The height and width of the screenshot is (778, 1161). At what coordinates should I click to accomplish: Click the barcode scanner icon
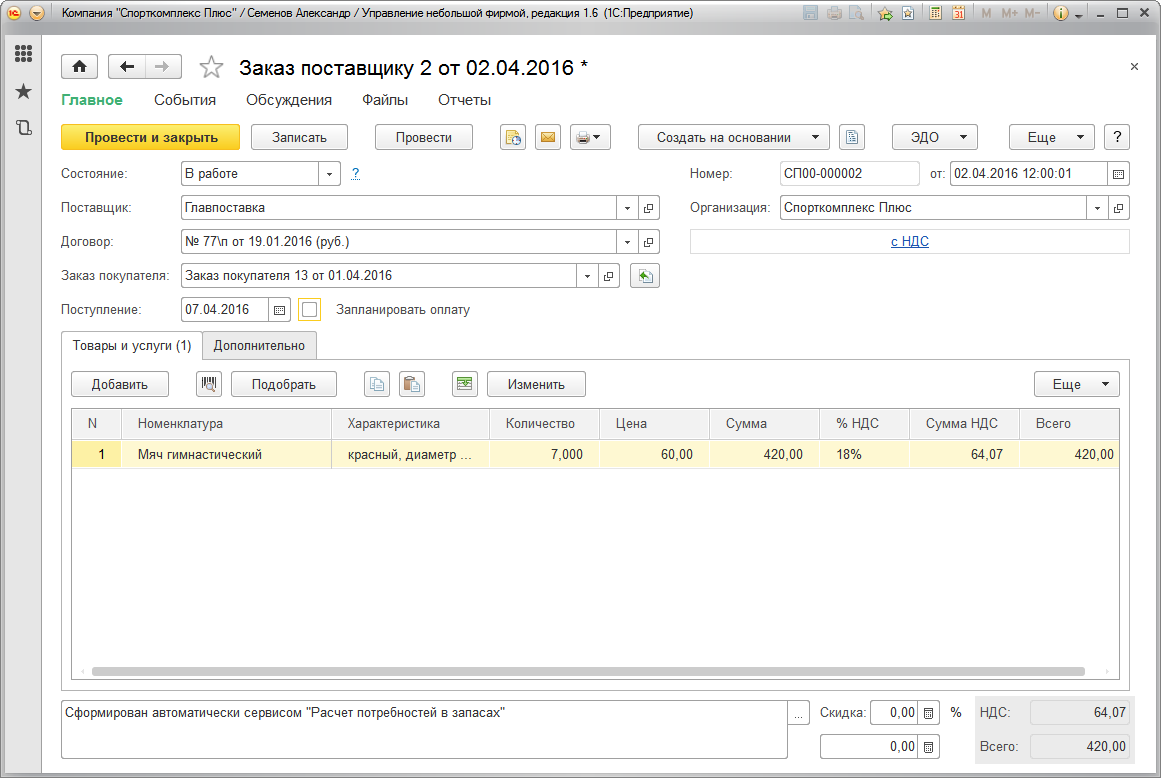(x=210, y=384)
